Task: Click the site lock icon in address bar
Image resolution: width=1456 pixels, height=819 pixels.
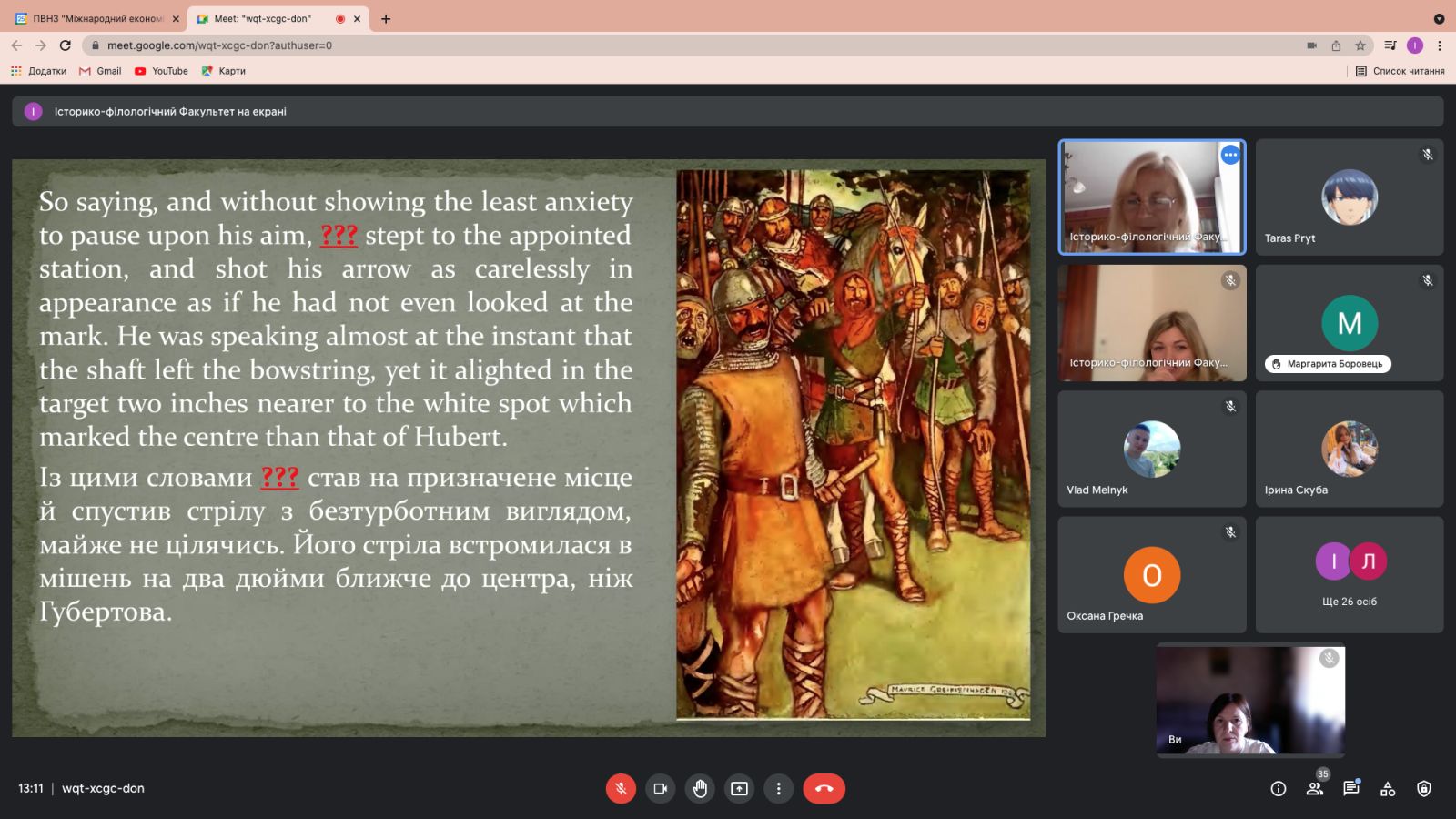Action: coord(95,45)
